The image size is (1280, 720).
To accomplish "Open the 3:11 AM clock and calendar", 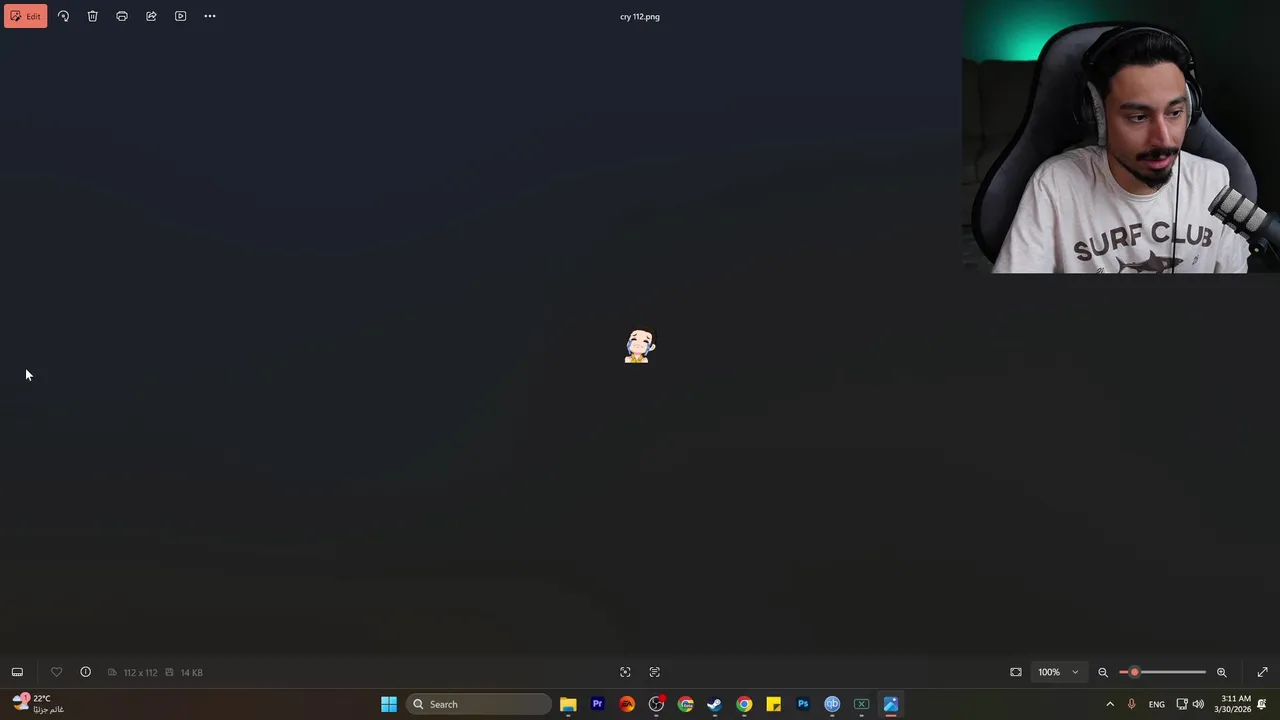I will pyautogui.click(x=1232, y=704).
